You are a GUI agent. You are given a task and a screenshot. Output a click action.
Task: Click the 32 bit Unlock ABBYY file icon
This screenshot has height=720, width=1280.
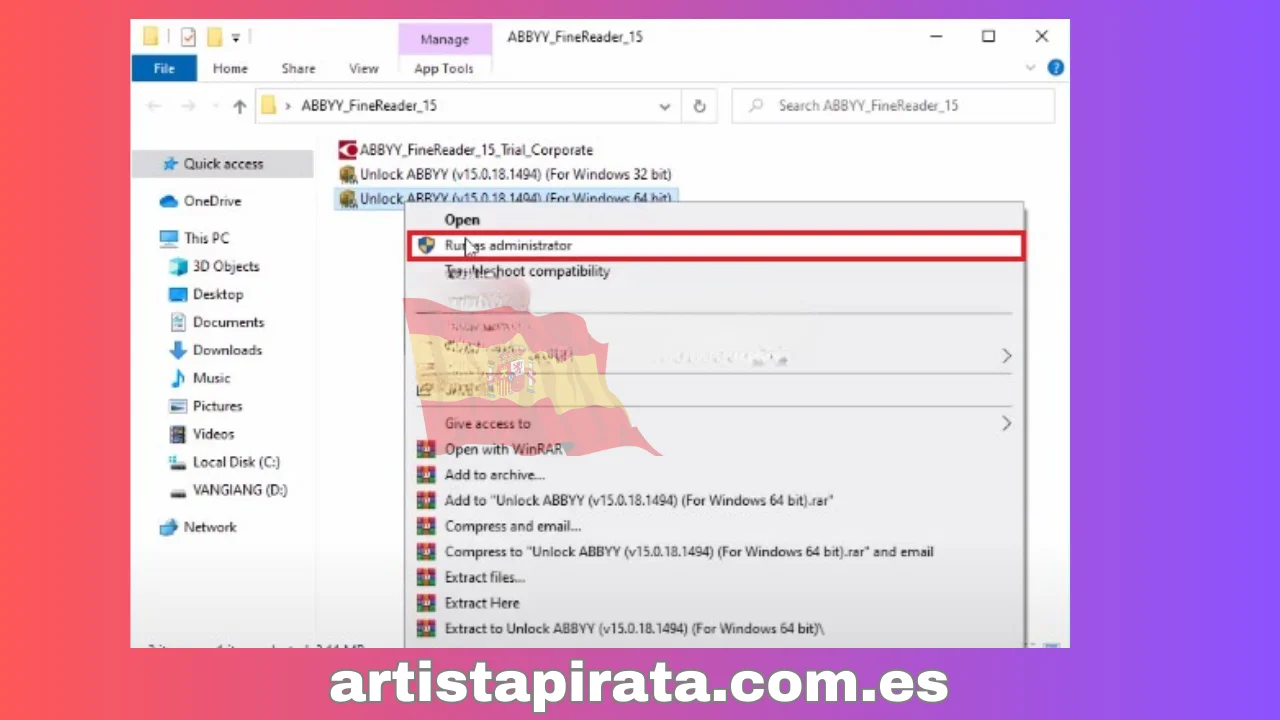click(348, 174)
